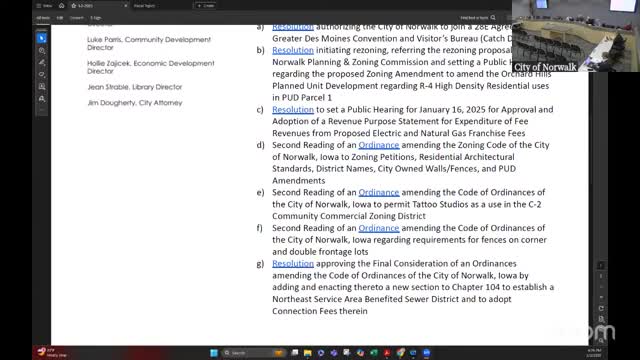Image resolution: width=640 pixels, height=360 pixels.
Task: Open the Windows Start button on the taskbar
Action: (213, 353)
